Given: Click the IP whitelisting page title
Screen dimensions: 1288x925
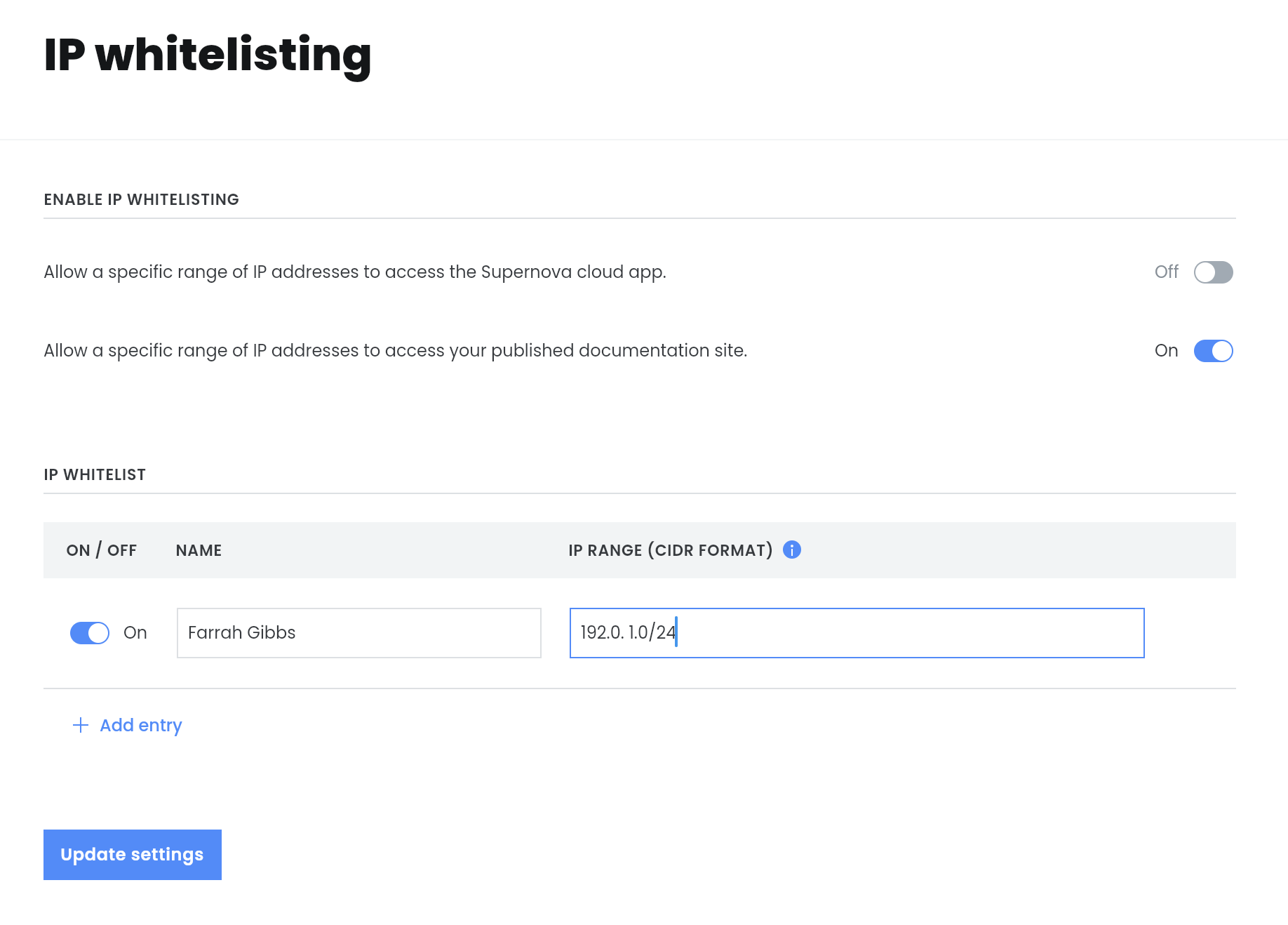Looking at the screenshot, I should tap(208, 56).
